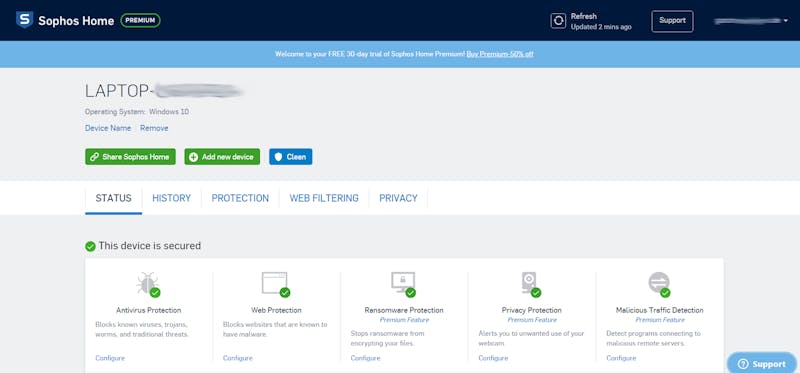800x373 pixels.
Task: Click the 'This device is secured' text
Action: (149, 246)
